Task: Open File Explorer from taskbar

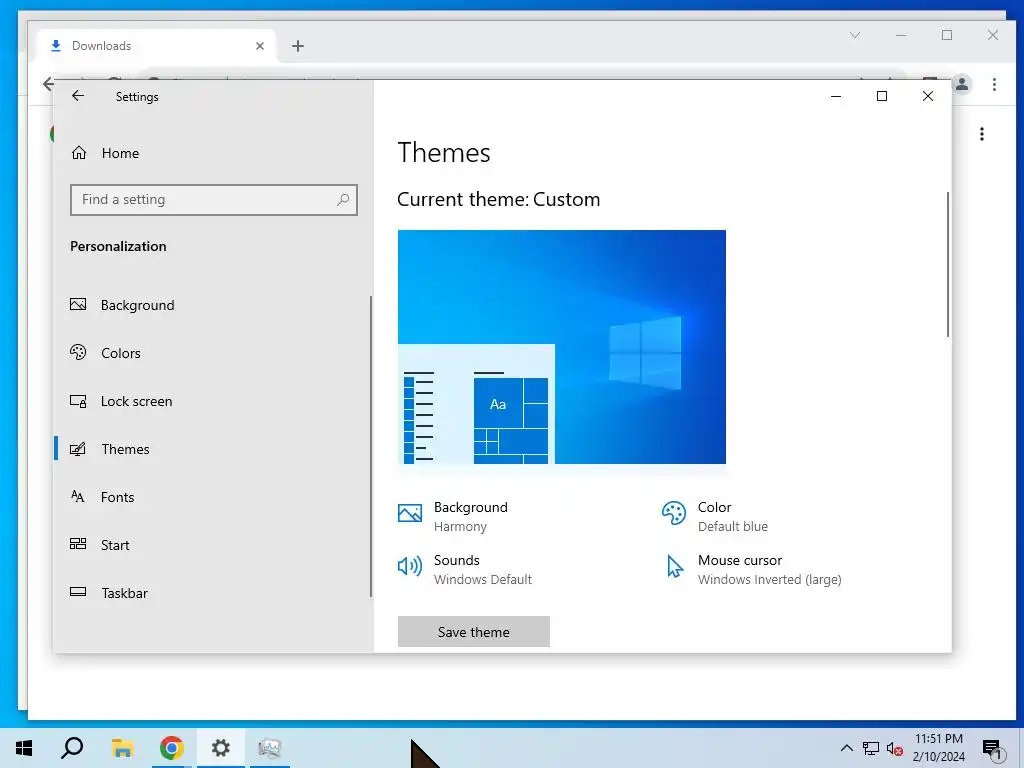Action: (122, 748)
